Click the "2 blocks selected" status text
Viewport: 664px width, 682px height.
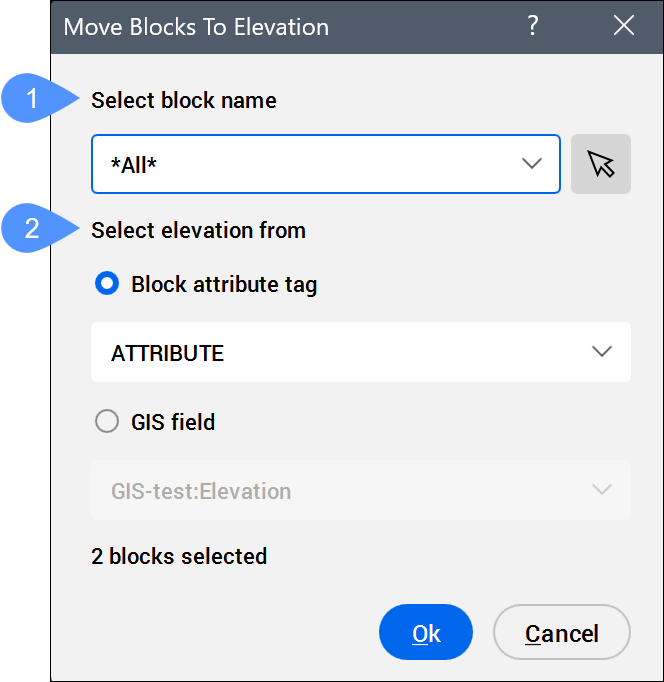coord(179,556)
